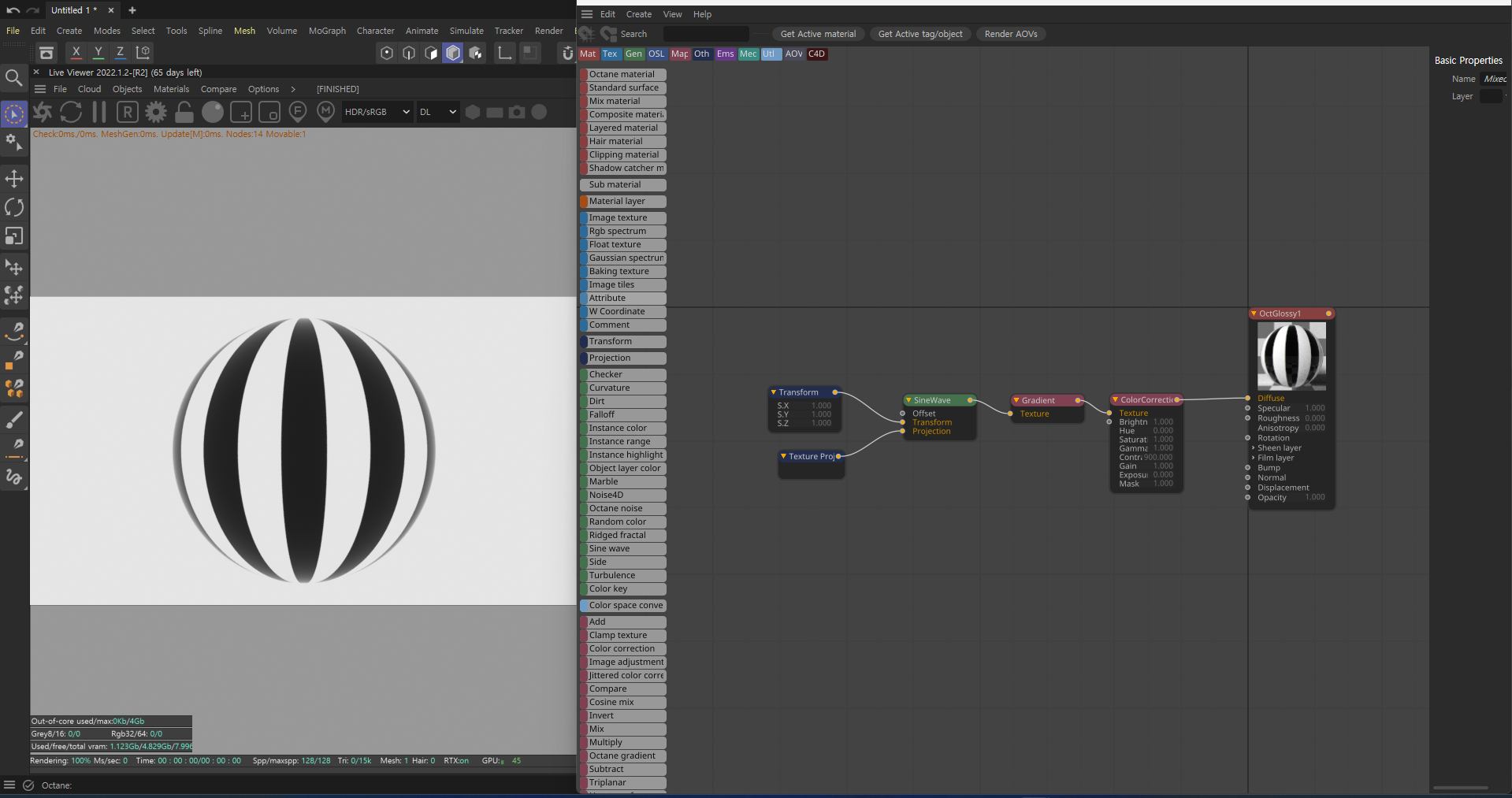Select the live selection arrow tool
Image resolution: width=1512 pixels, height=798 pixels.
(14, 114)
